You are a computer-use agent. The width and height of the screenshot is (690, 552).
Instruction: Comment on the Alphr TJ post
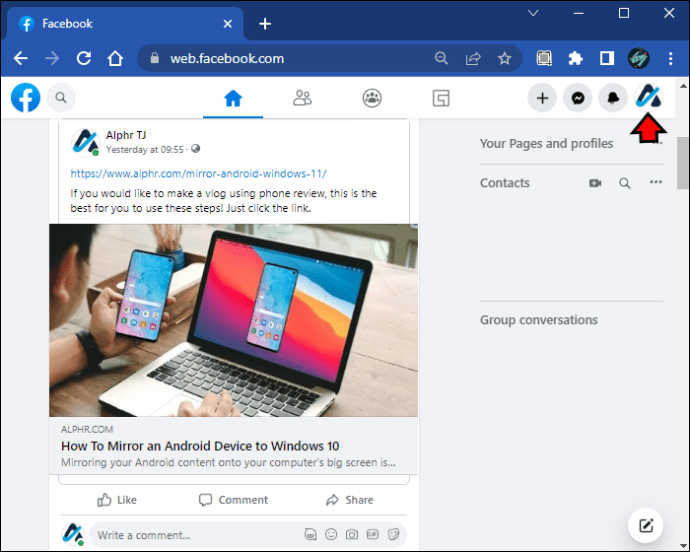tap(233, 500)
